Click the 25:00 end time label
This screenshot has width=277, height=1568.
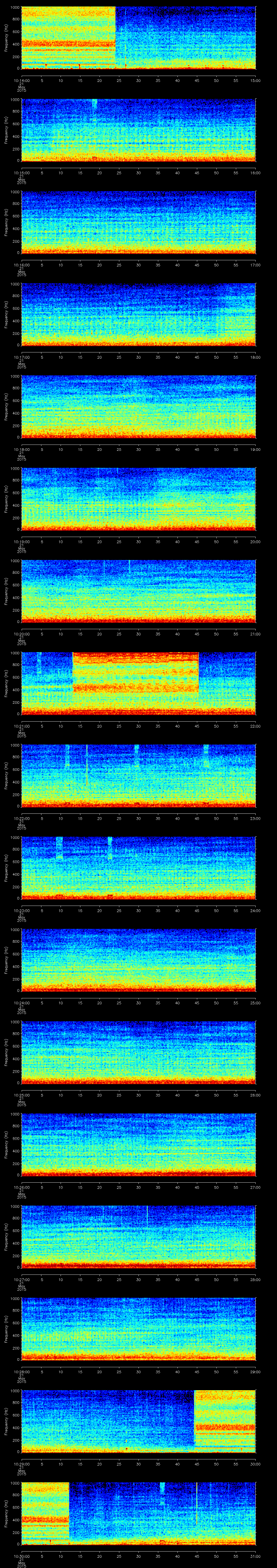[x=256, y=1003]
